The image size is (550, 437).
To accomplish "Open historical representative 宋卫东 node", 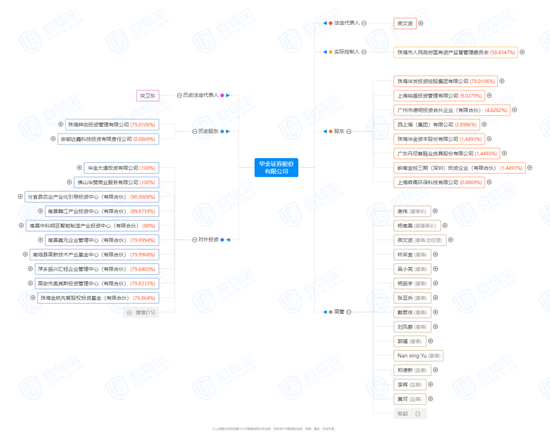I will pyautogui.click(x=147, y=95).
